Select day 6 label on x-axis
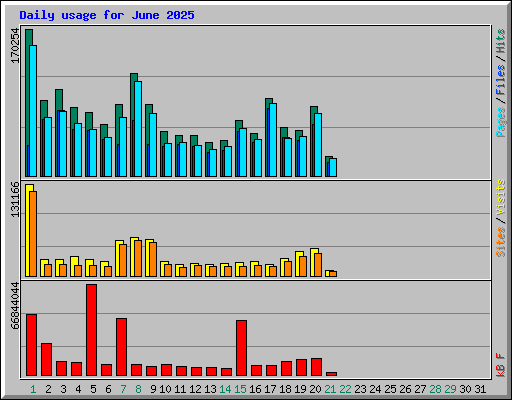 (108, 389)
